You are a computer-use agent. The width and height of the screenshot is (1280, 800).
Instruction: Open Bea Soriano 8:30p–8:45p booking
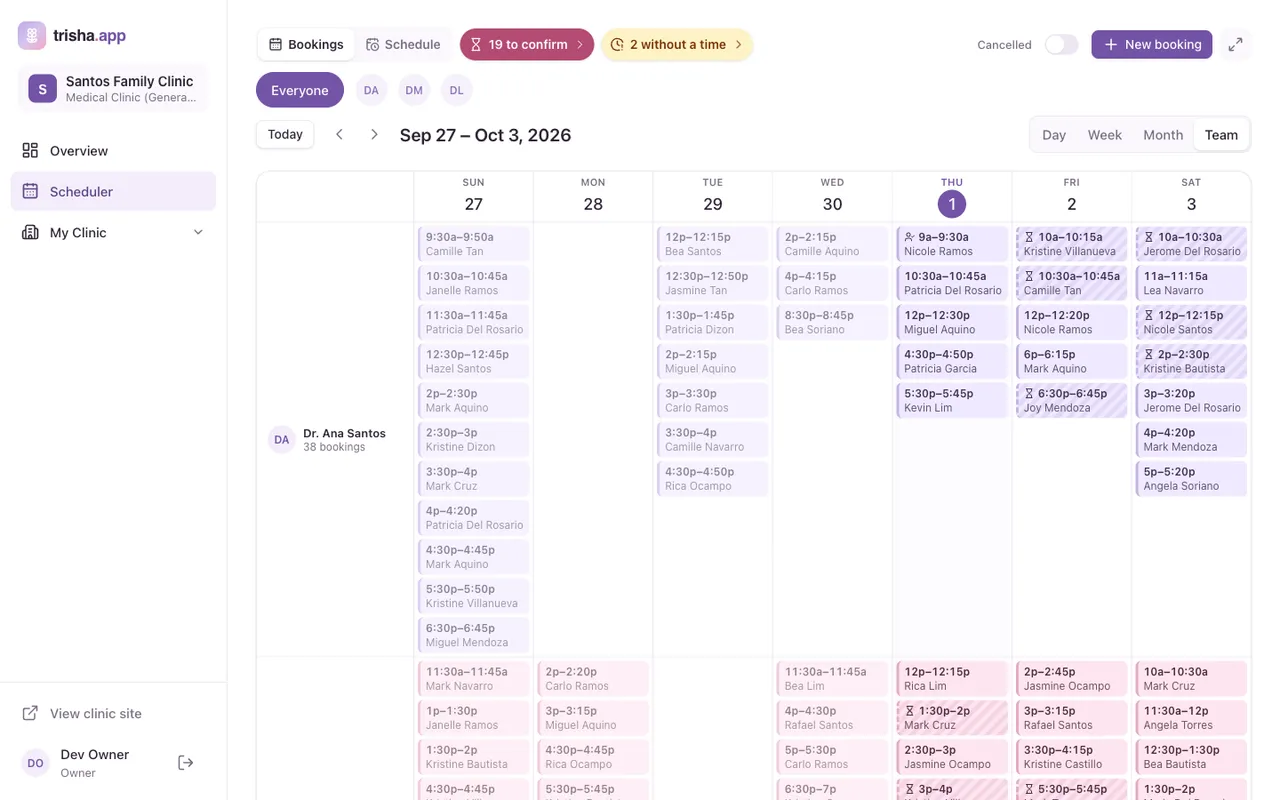point(832,322)
